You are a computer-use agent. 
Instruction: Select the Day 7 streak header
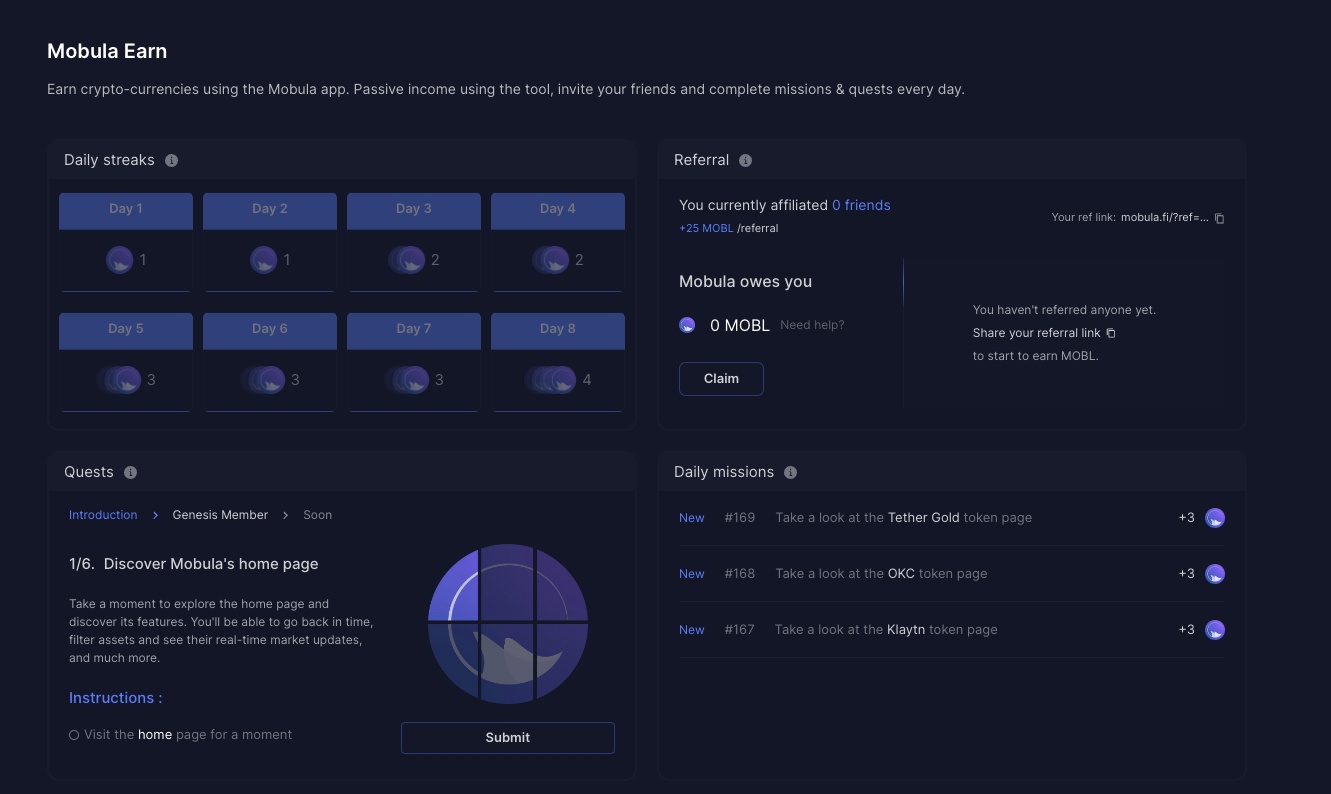pos(414,330)
